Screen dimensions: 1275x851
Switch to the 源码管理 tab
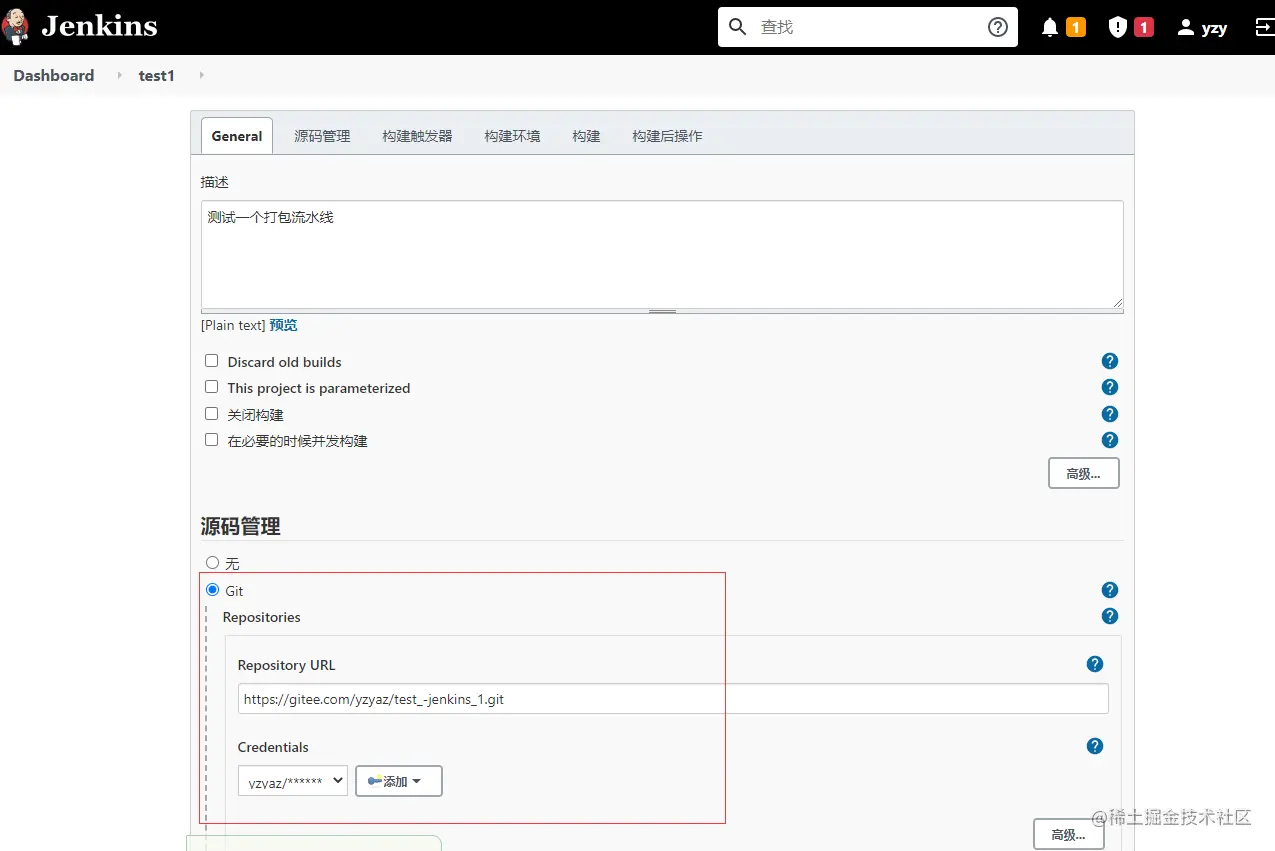pos(322,136)
